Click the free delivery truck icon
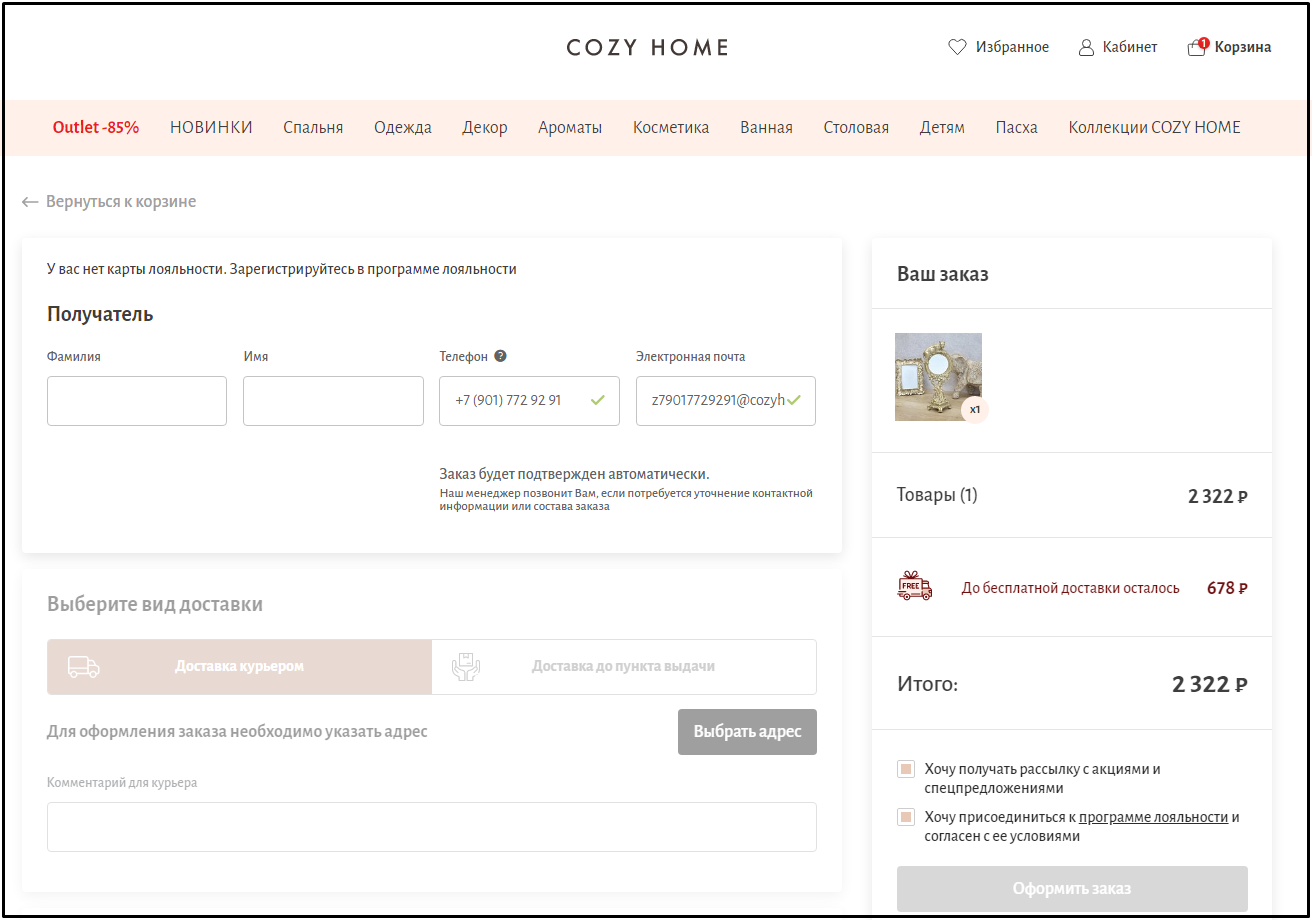 (914, 587)
